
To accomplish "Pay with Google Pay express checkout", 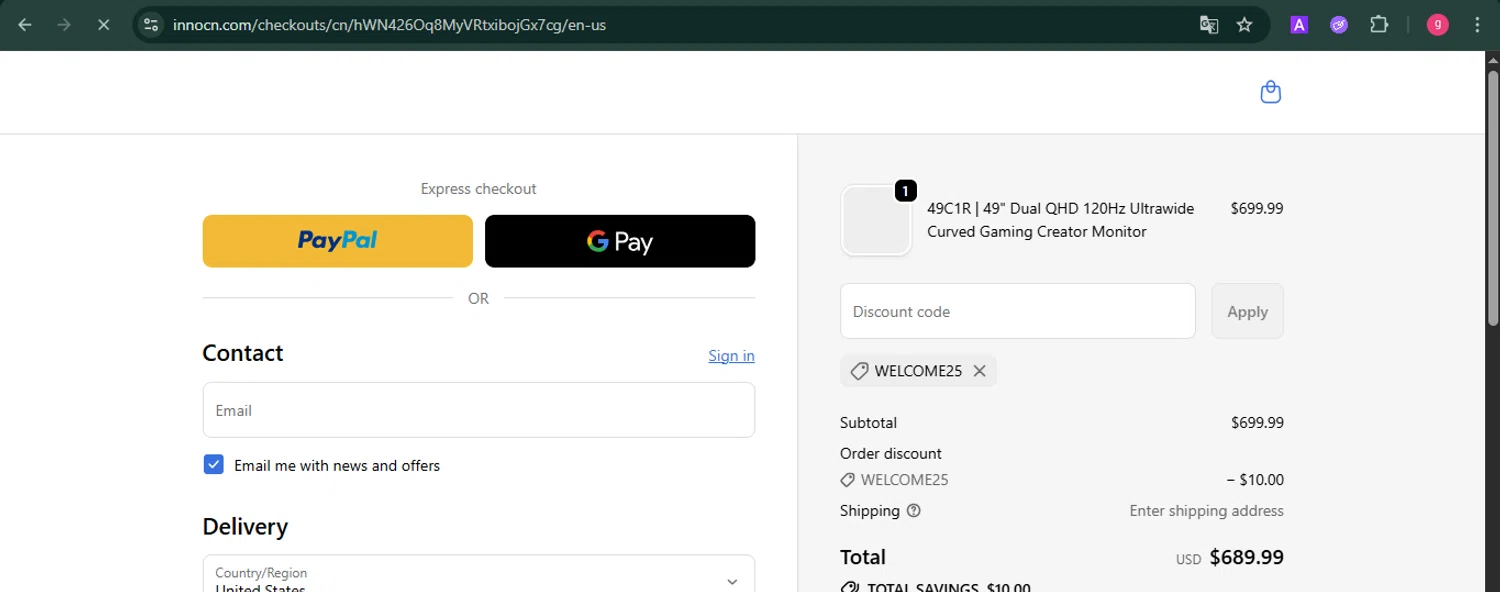I will point(620,241).
